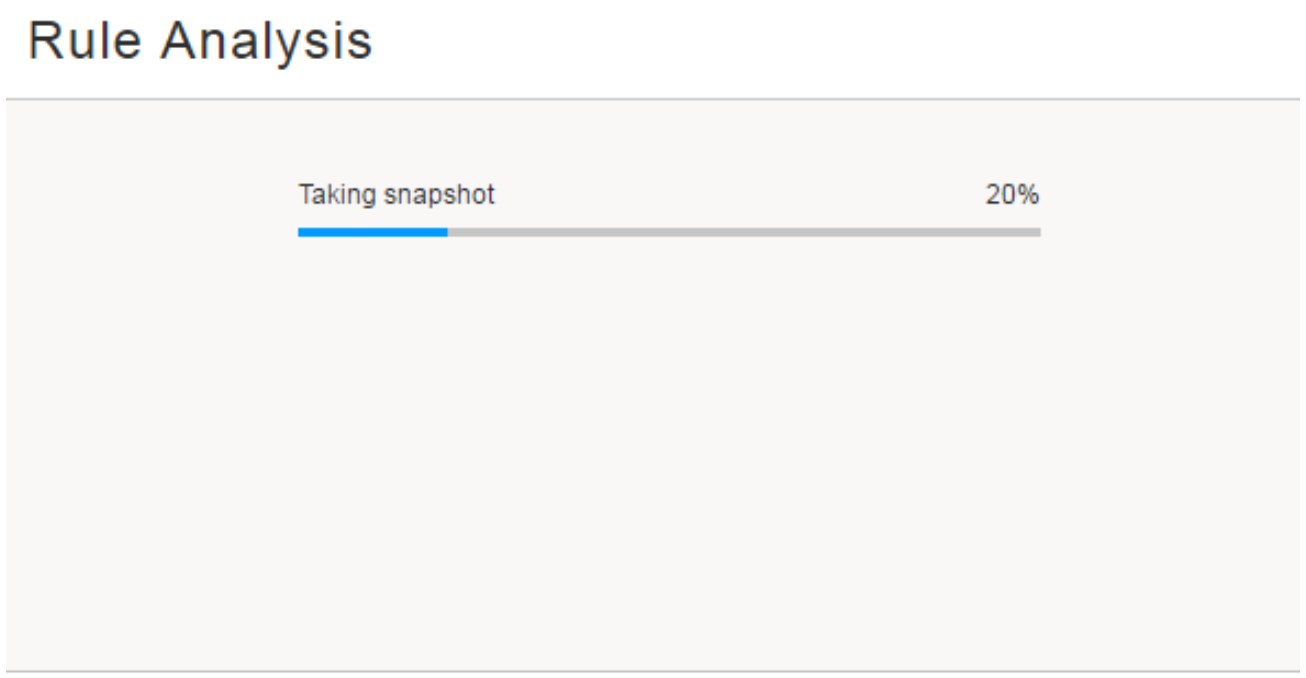Click the Taking snapshot status label

click(396, 195)
